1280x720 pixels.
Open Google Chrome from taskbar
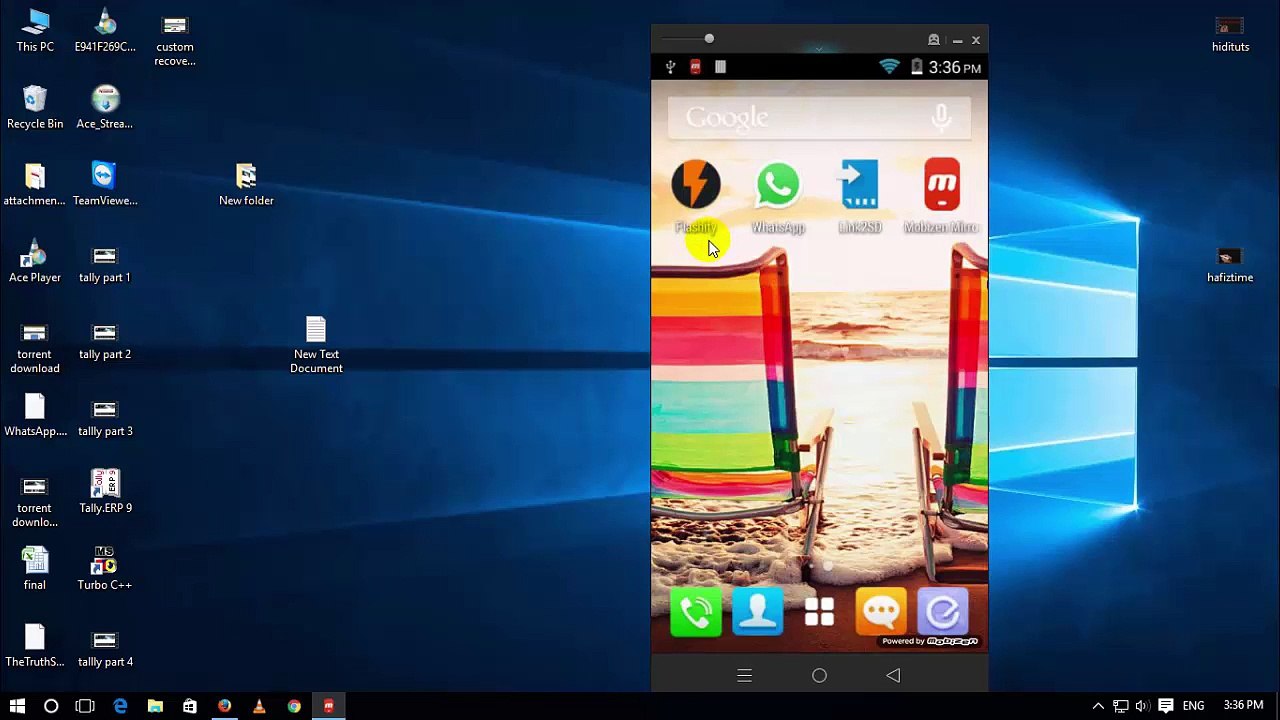pos(294,706)
